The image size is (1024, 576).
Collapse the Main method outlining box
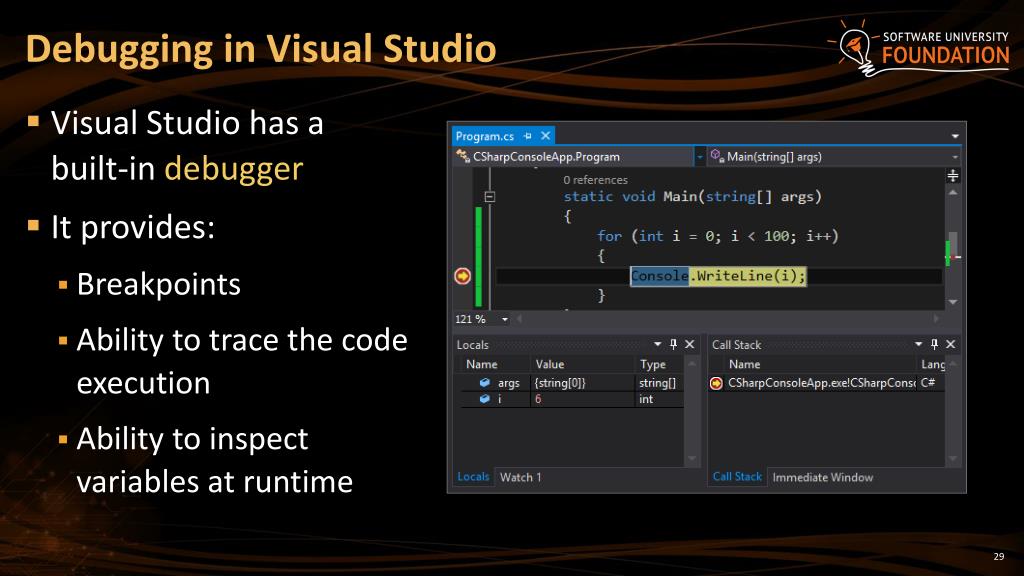[x=489, y=197]
